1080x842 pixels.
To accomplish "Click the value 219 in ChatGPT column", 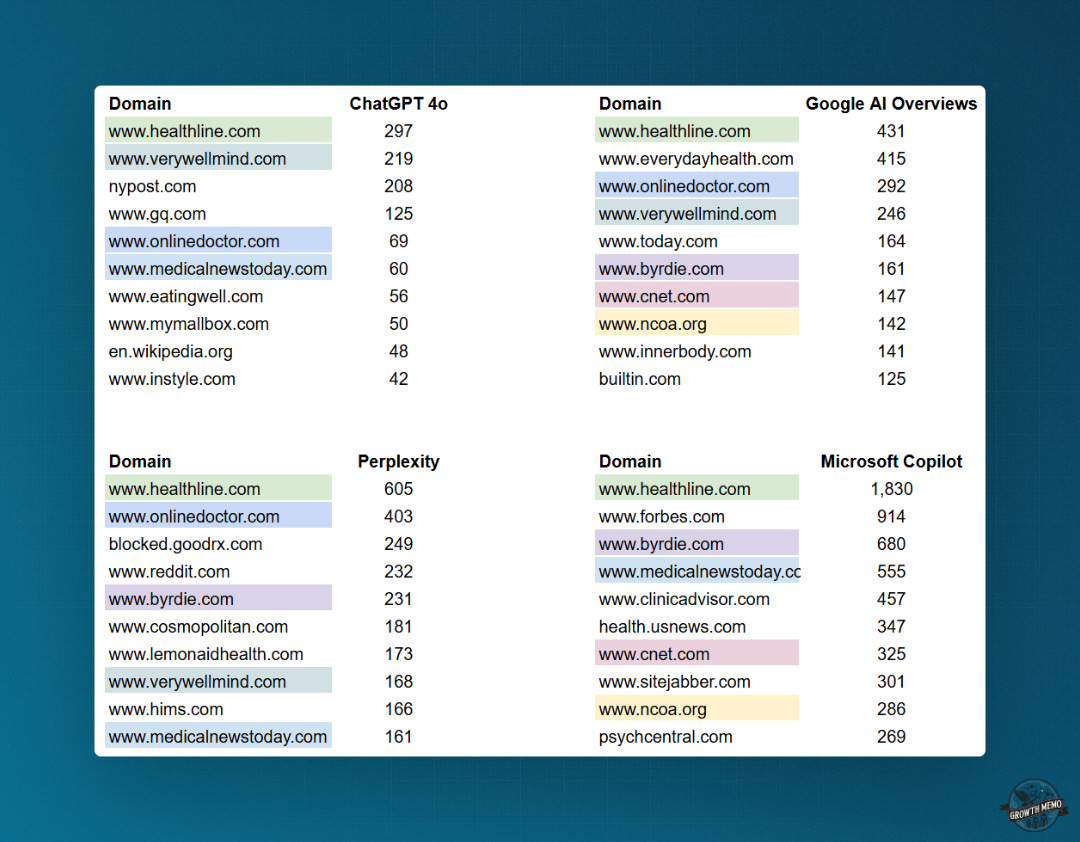I will click(398, 158).
